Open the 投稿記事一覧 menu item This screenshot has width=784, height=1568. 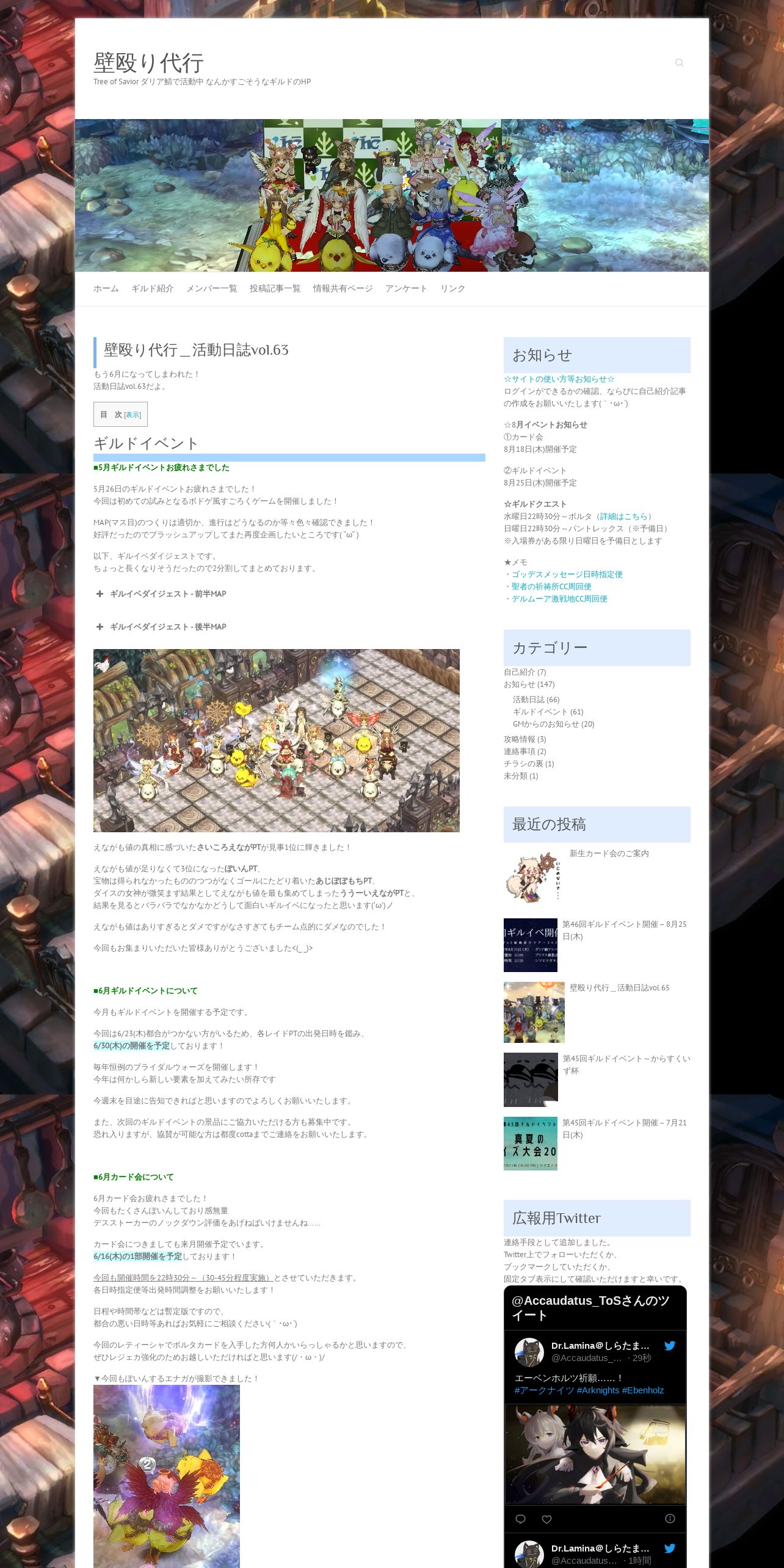(x=275, y=288)
